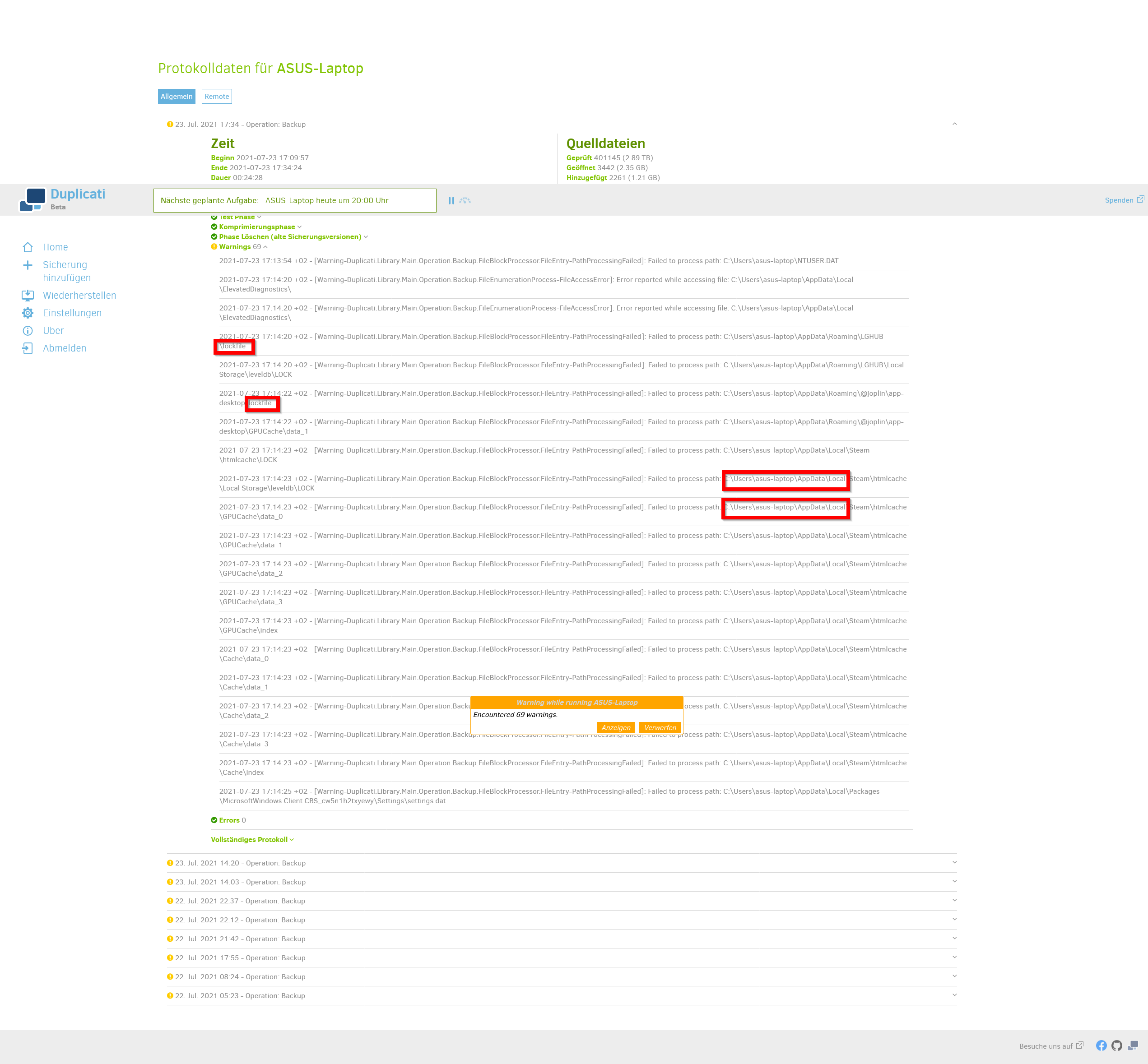Screen dimensions: 1148x1064
Task: Open Wiederherstellen from the sidebar
Action: (79, 295)
